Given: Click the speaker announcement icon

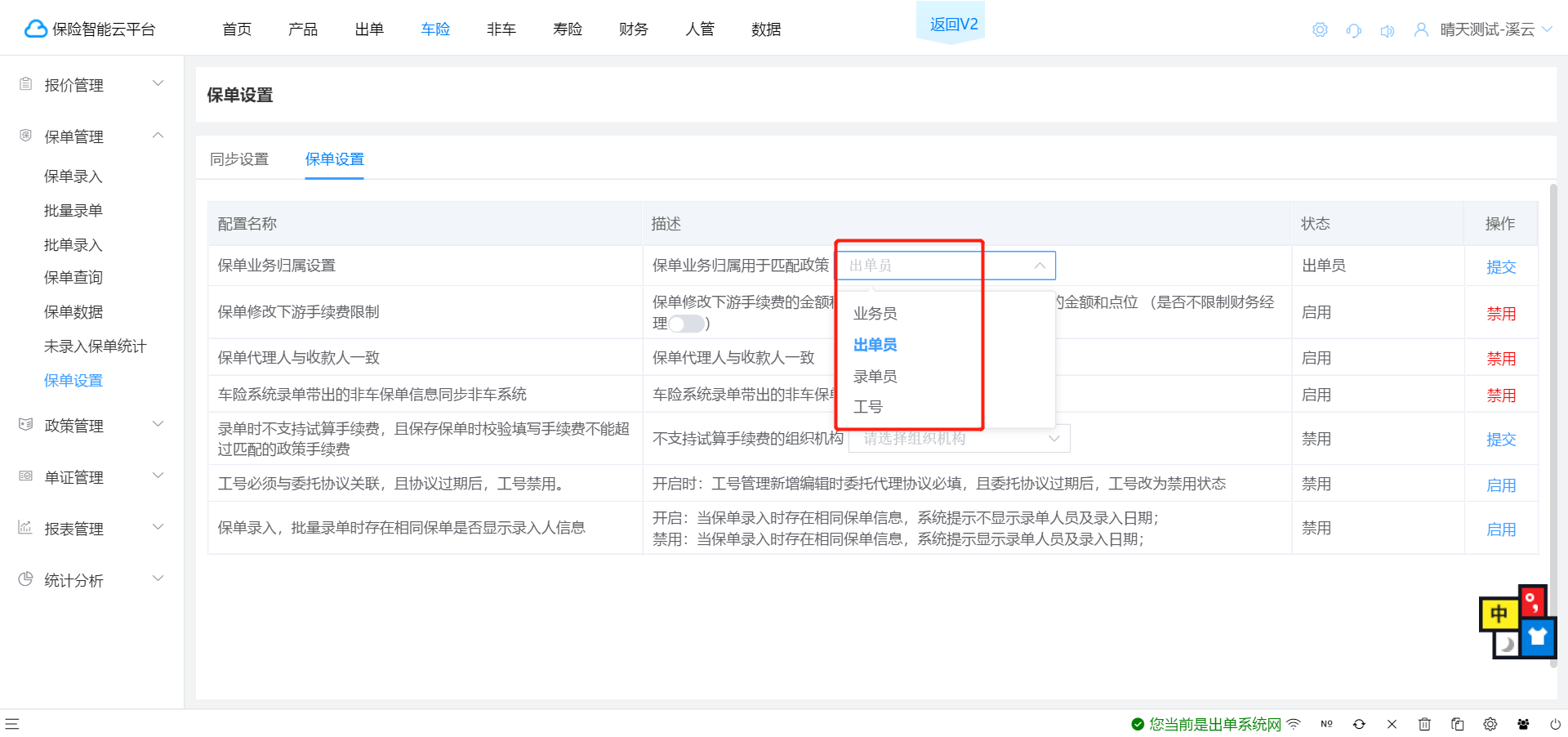Looking at the screenshot, I should [1387, 30].
